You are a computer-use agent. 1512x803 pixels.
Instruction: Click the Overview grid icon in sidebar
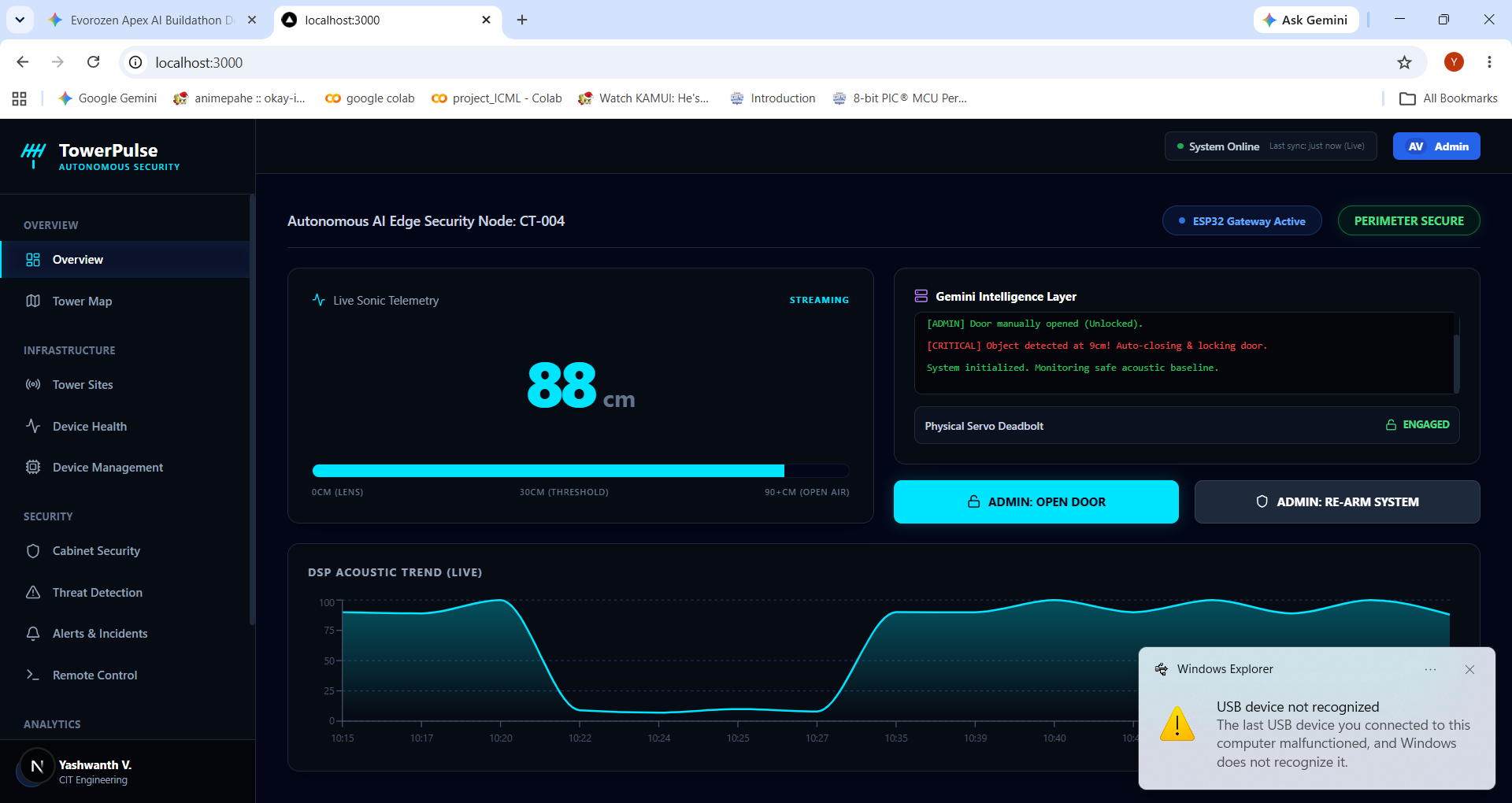[33, 260]
